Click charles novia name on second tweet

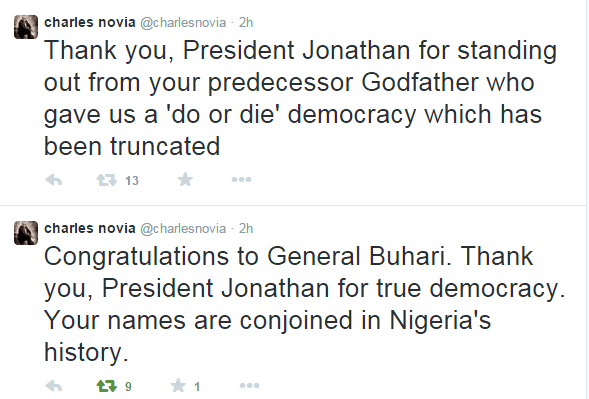tap(90, 228)
